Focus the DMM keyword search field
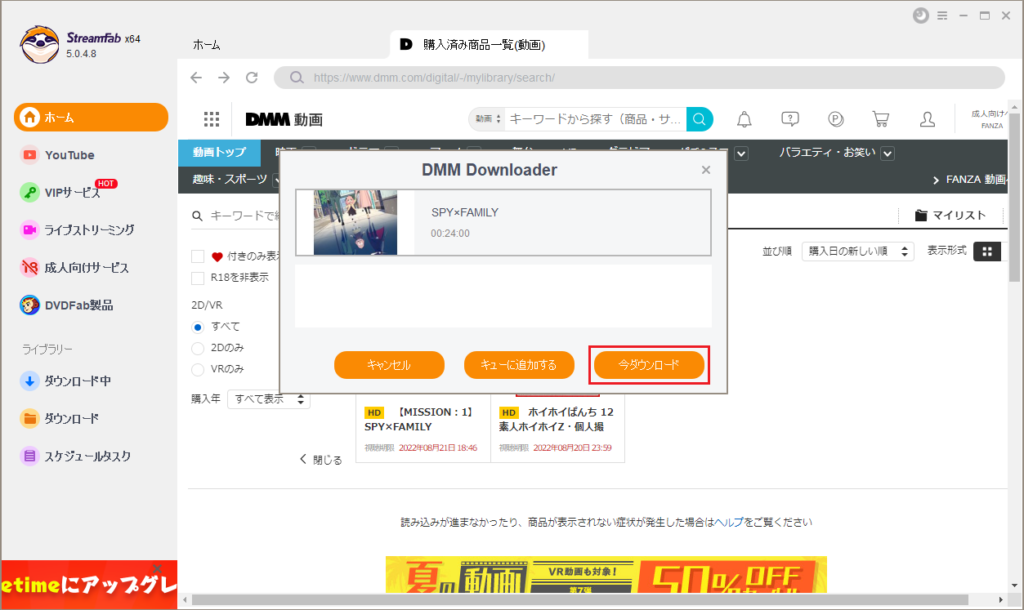 click(596, 119)
